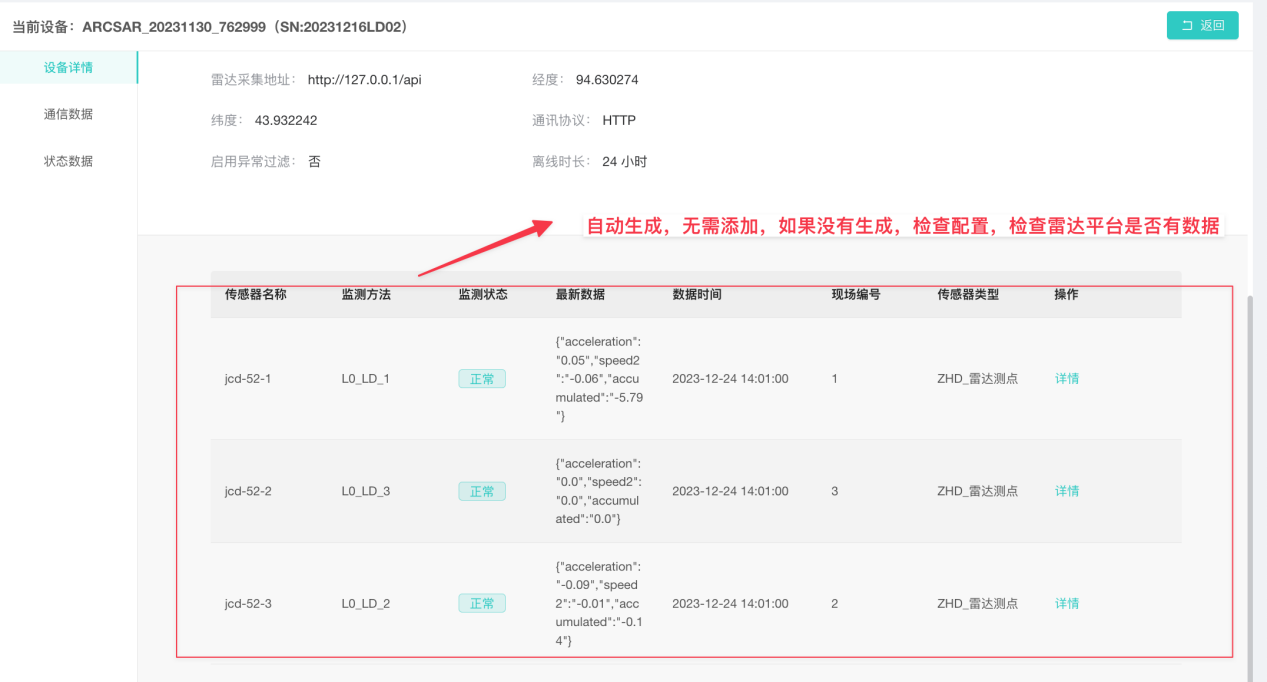Click 正常 status badge for jcd-52-3
Viewport: 1267px width, 682px height.
coord(482,604)
